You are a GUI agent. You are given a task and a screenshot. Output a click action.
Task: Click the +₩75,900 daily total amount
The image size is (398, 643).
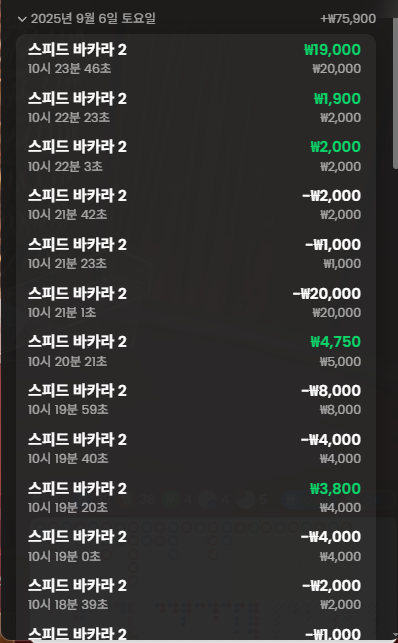(348, 19)
